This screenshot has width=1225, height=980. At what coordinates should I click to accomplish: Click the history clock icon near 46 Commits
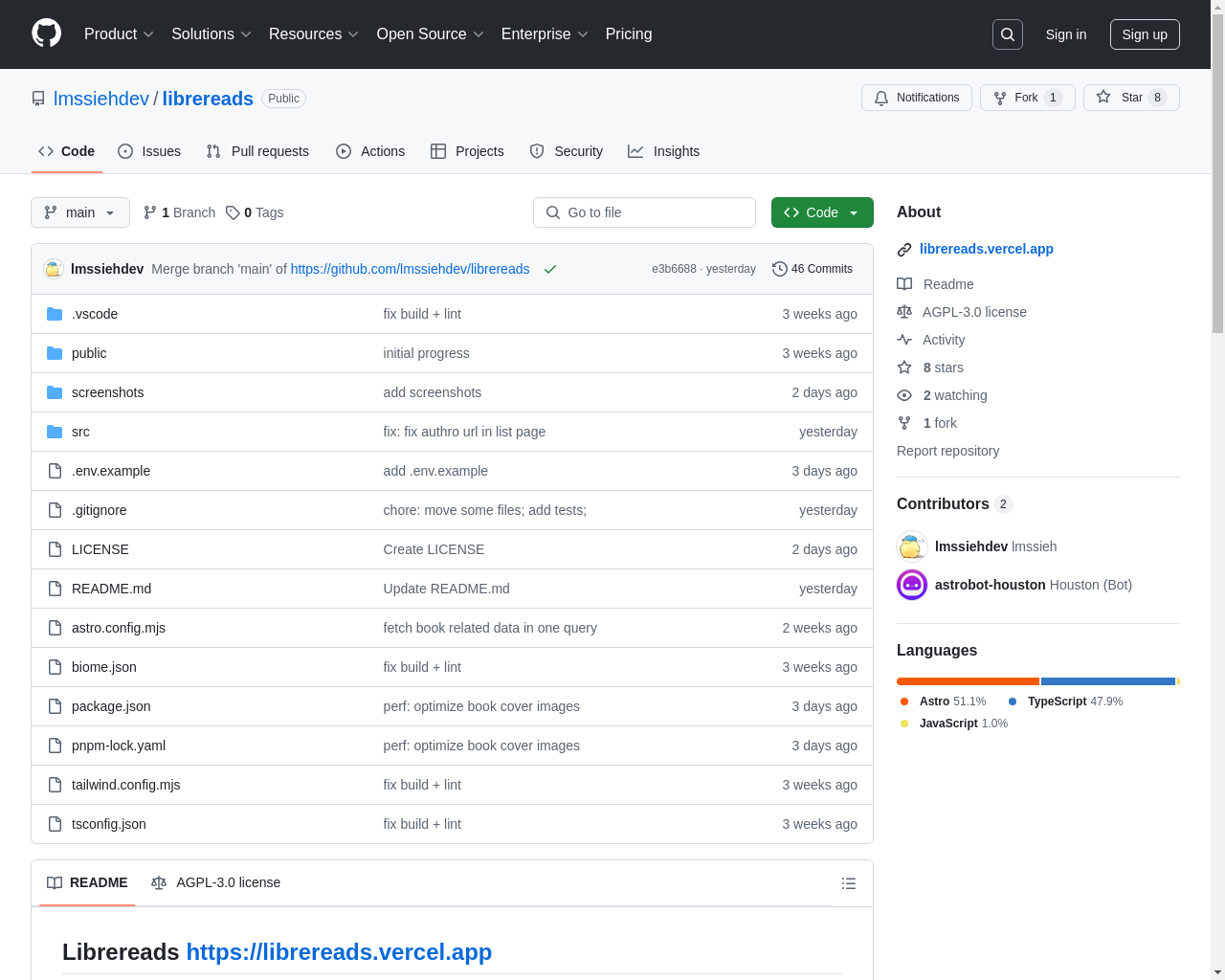pos(779,269)
